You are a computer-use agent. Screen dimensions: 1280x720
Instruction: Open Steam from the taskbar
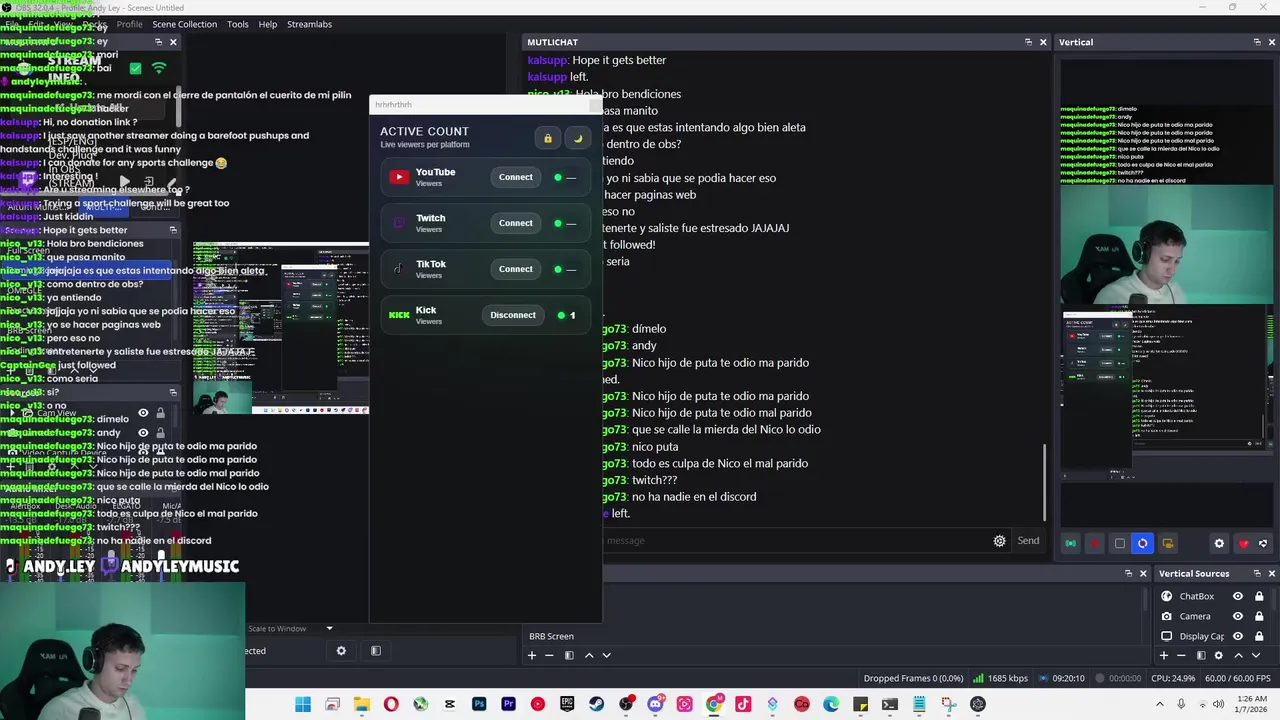click(597, 705)
